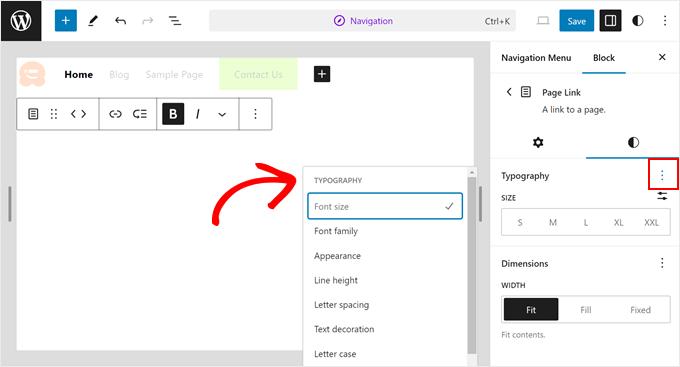Screen dimensions: 680x367
Task: Choose font size XXL
Action: pos(651,223)
